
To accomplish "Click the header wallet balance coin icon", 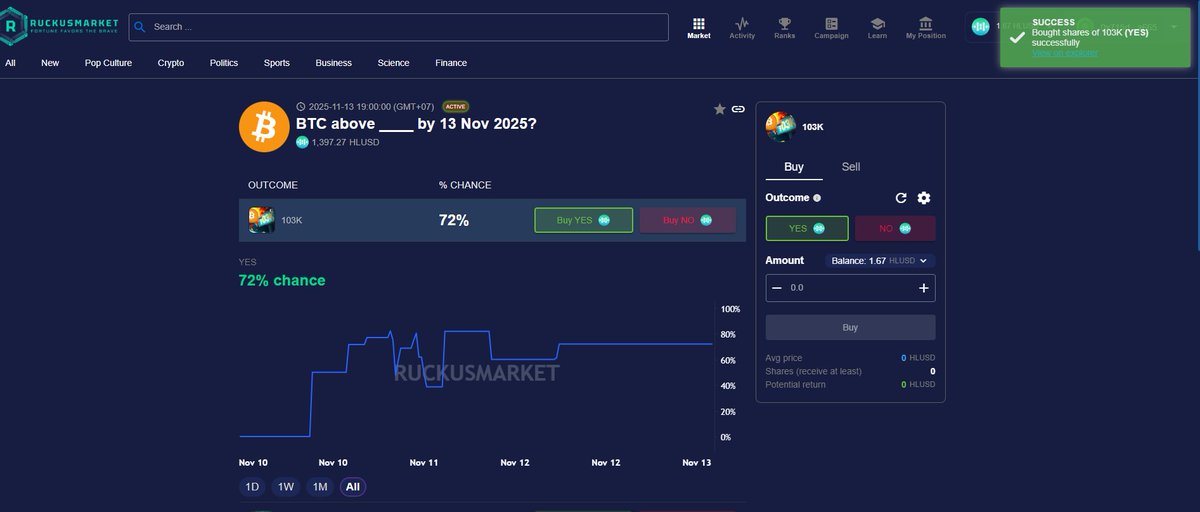I will point(980,27).
